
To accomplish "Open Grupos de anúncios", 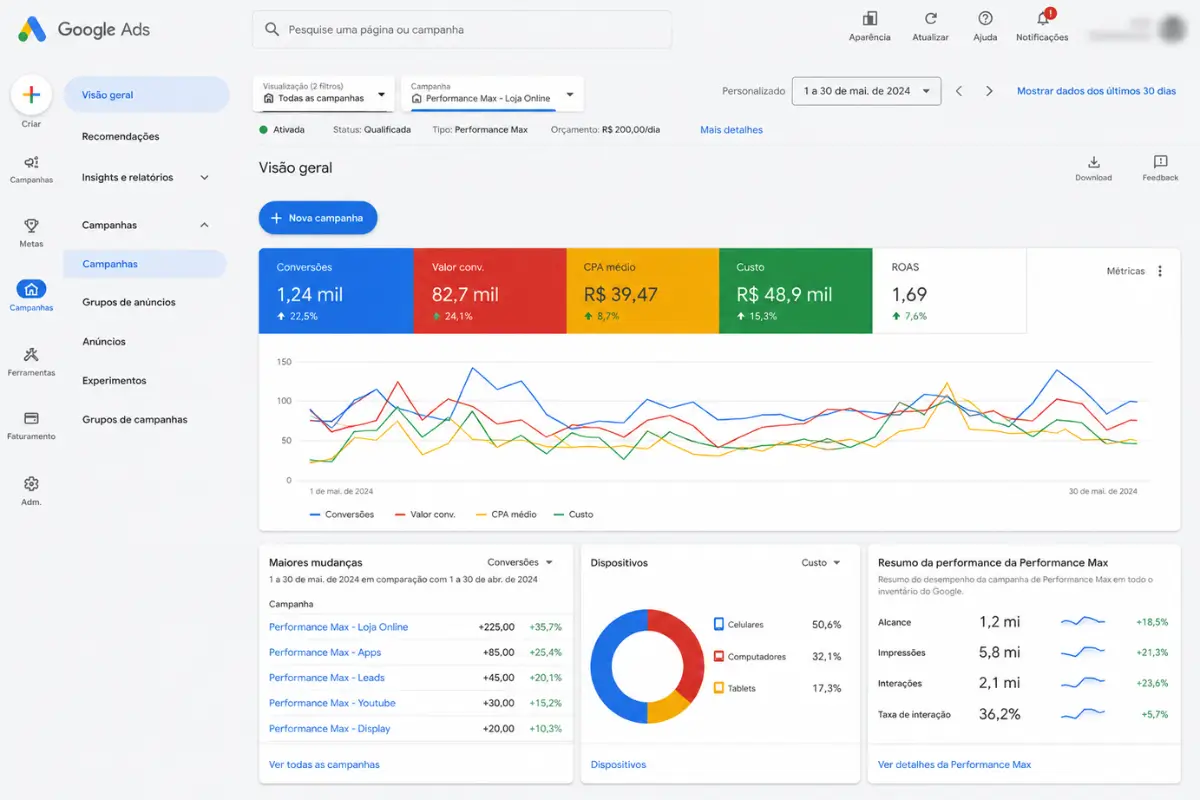I will click(x=129, y=302).
